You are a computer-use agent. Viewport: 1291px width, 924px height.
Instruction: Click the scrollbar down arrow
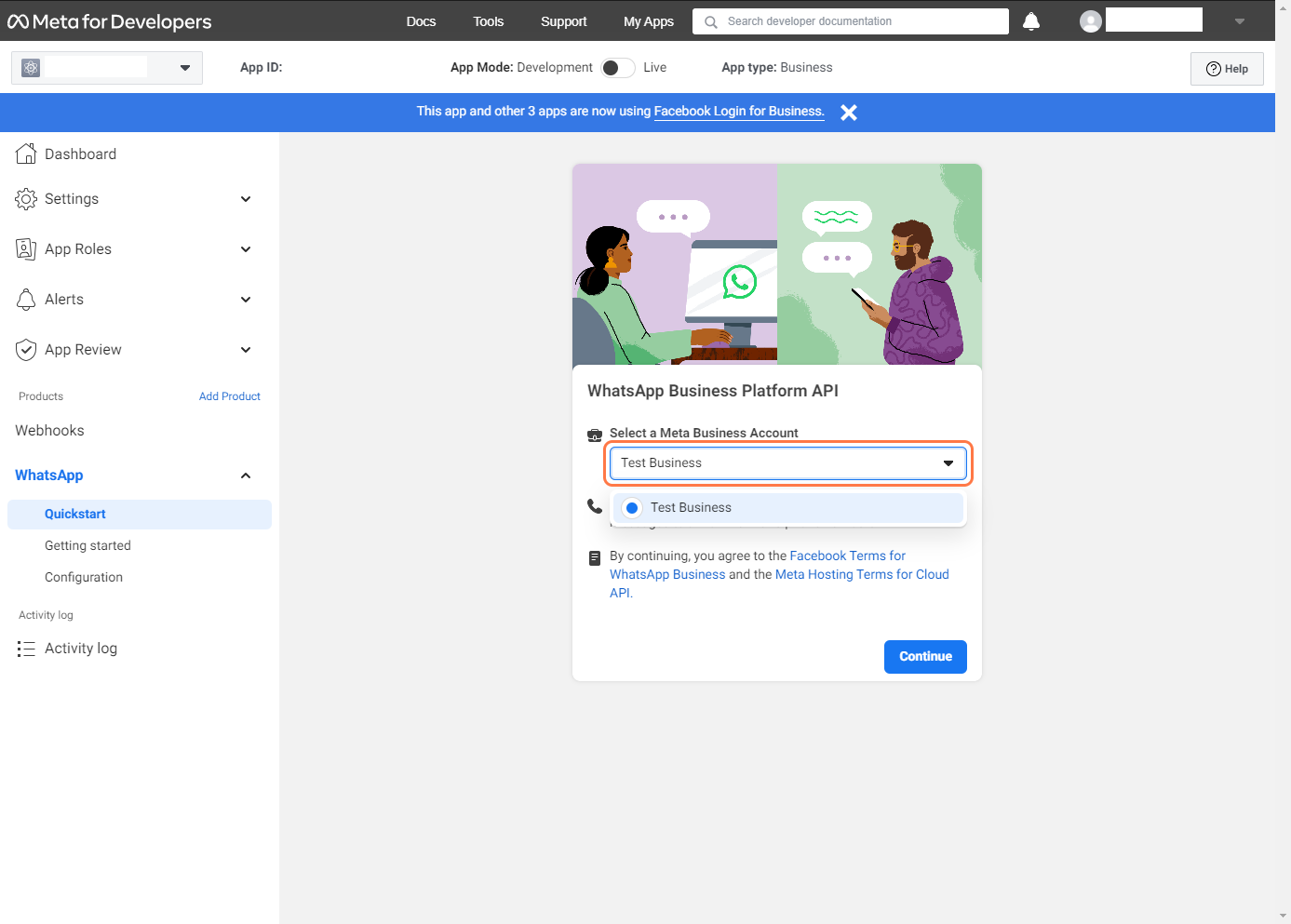point(1284,916)
